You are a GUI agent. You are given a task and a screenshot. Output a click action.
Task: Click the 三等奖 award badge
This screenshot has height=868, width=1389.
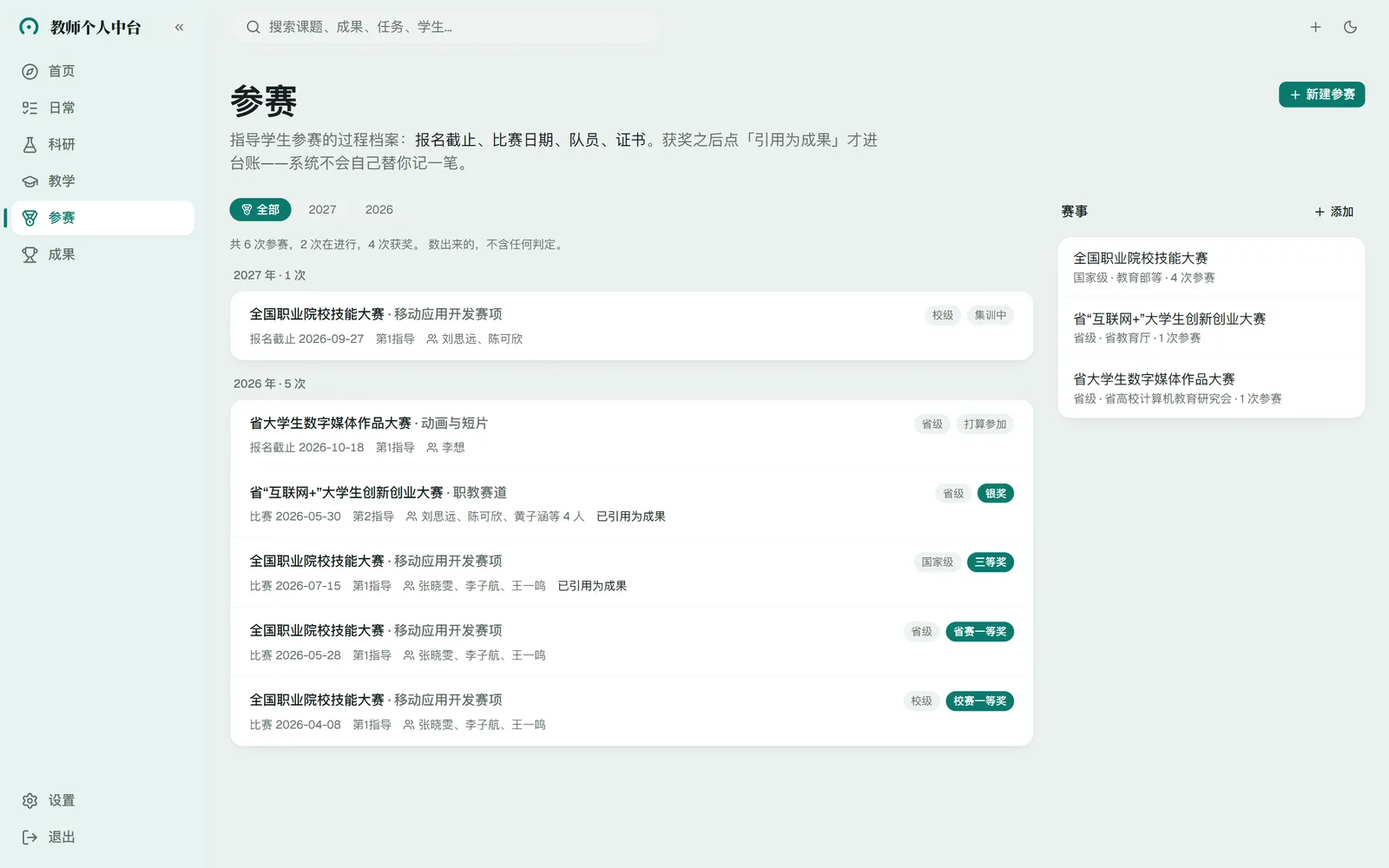pyautogui.click(x=990, y=562)
